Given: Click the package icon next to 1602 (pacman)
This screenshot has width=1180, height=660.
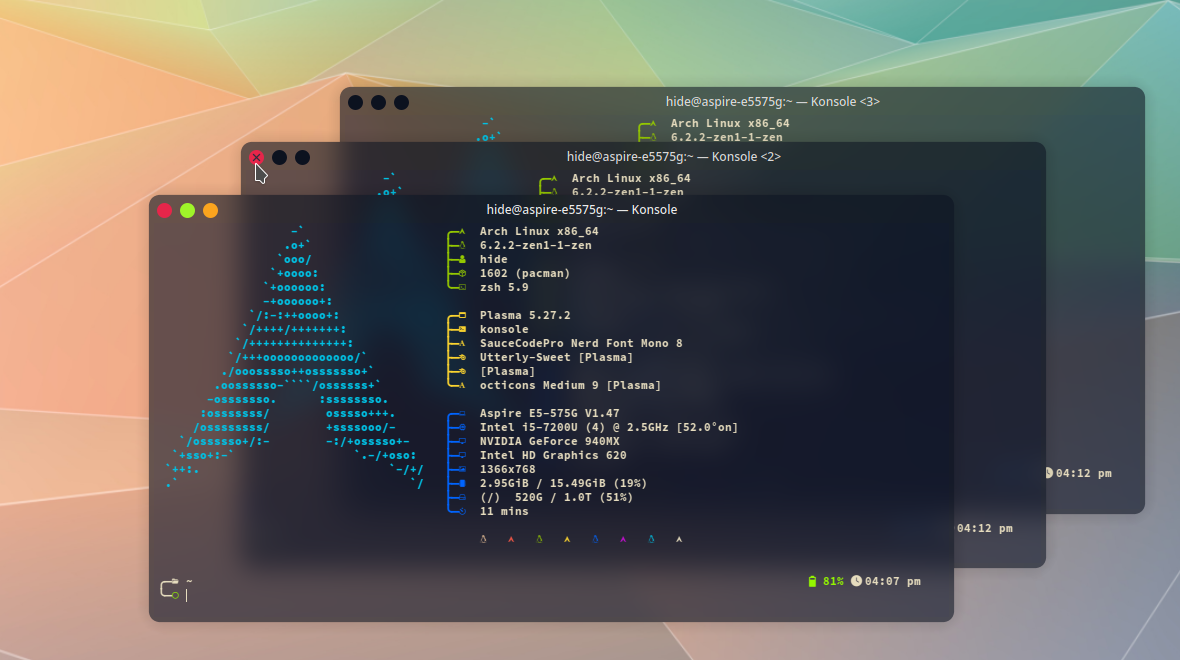Looking at the screenshot, I should pyautogui.click(x=462, y=273).
